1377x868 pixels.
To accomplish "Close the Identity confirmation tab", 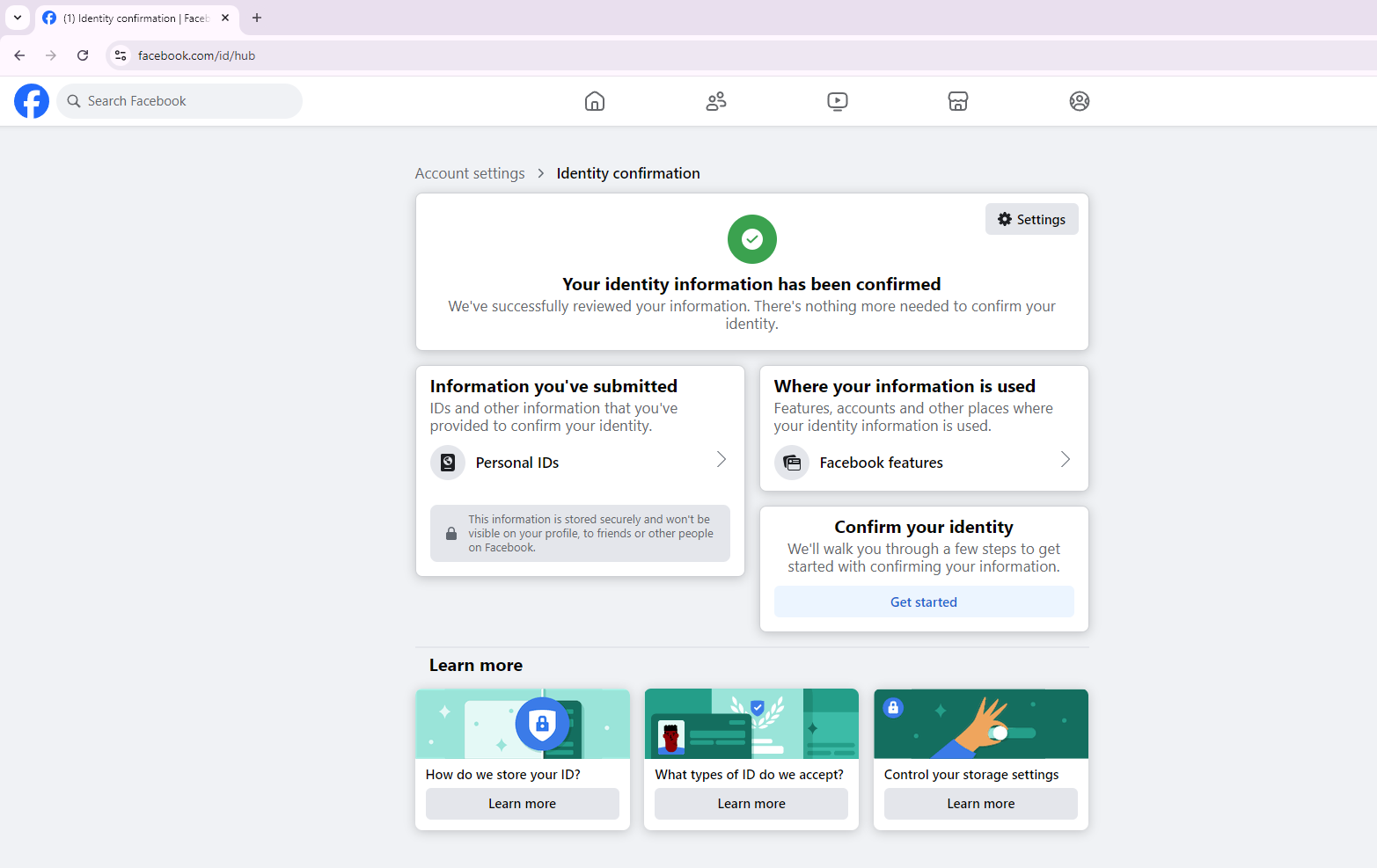I will click(225, 18).
